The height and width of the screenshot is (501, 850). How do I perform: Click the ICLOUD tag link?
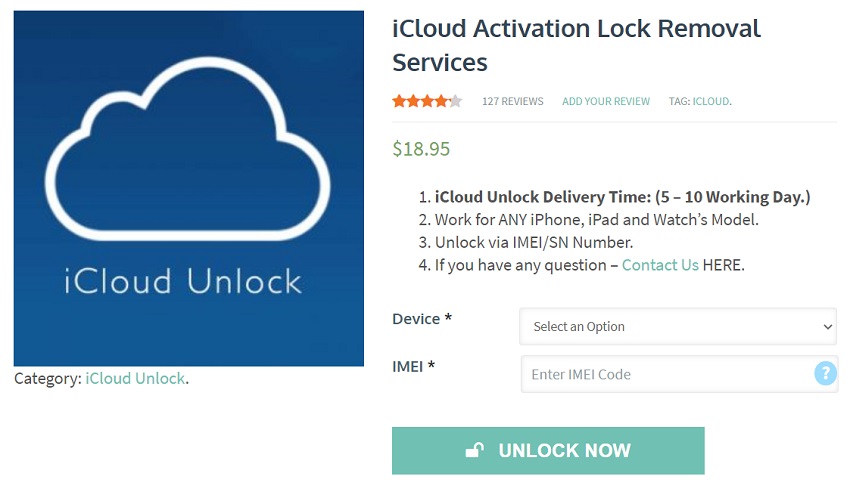point(711,101)
